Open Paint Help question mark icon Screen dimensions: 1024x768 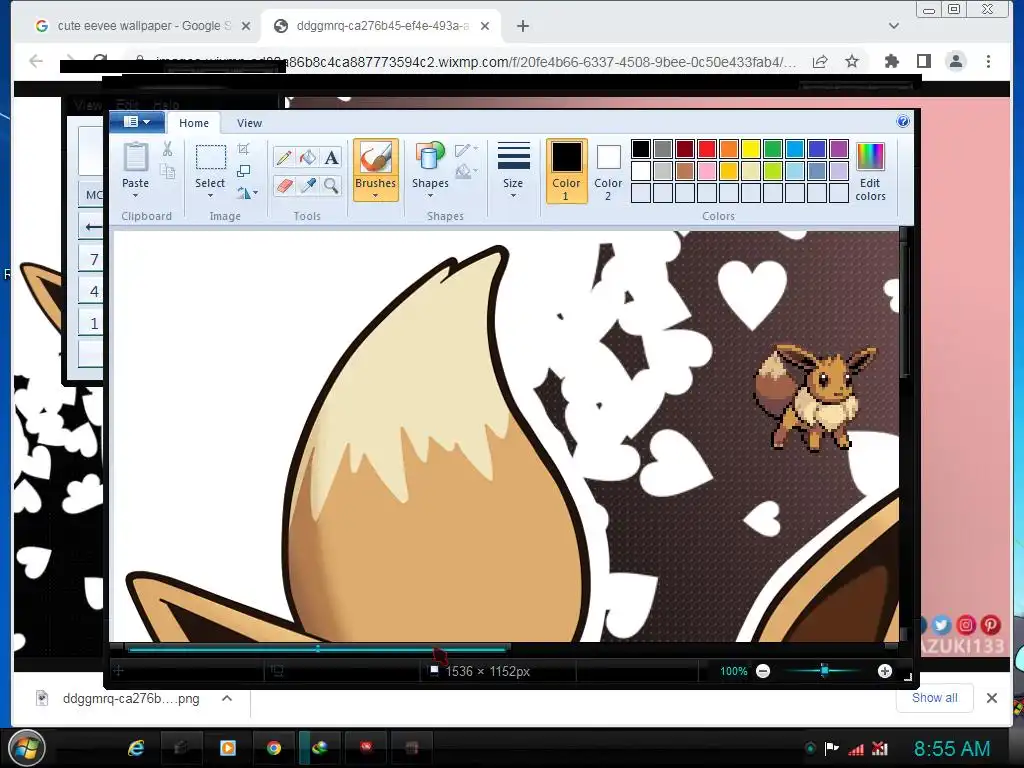(903, 121)
